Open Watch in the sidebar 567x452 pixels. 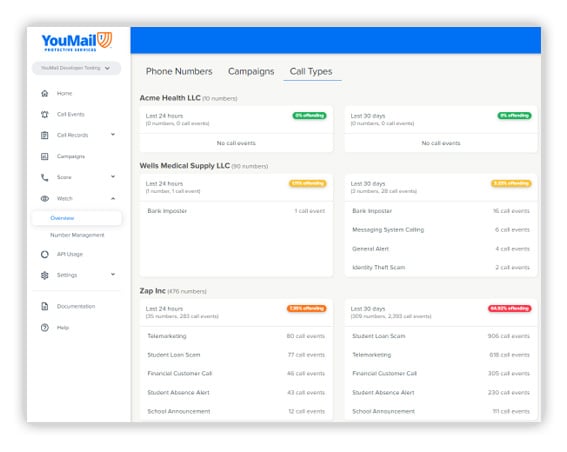point(64,199)
